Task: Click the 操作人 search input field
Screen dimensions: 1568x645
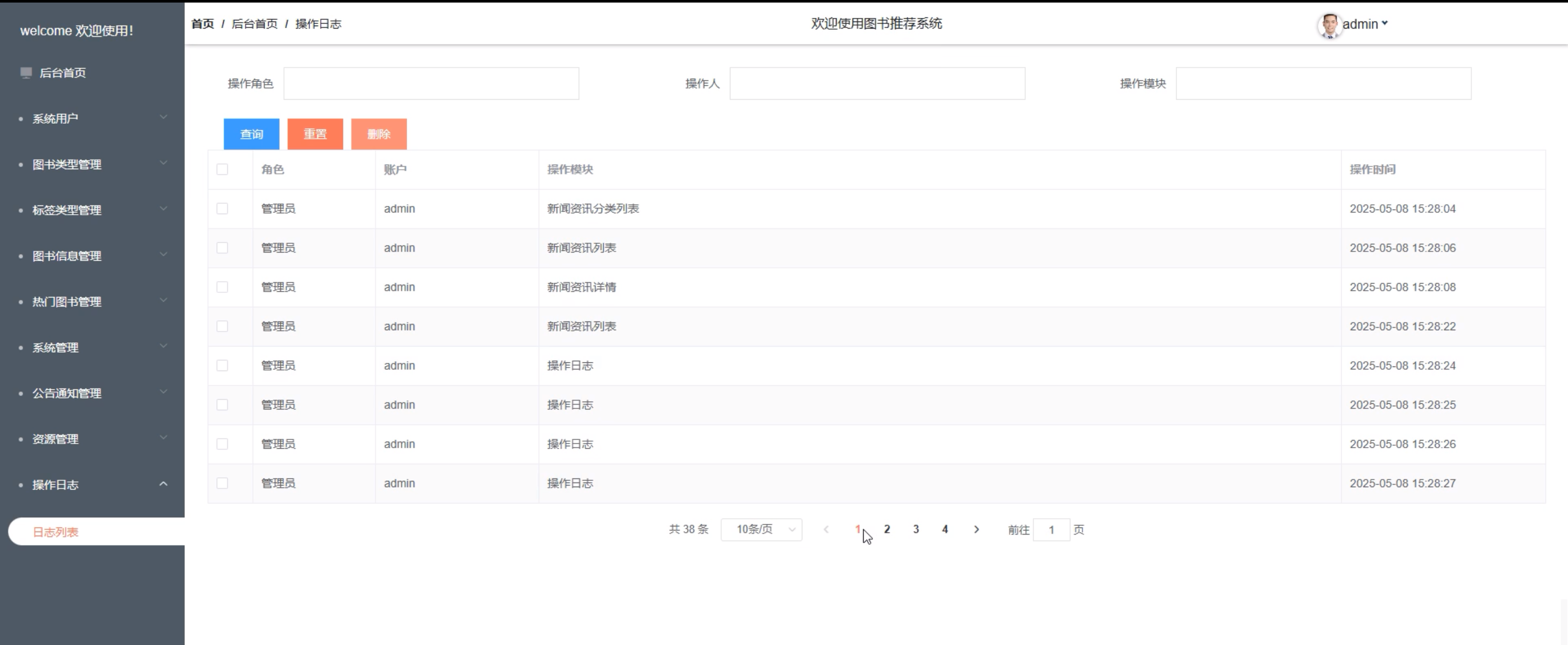Action: pyautogui.click(x=877, y=83)
